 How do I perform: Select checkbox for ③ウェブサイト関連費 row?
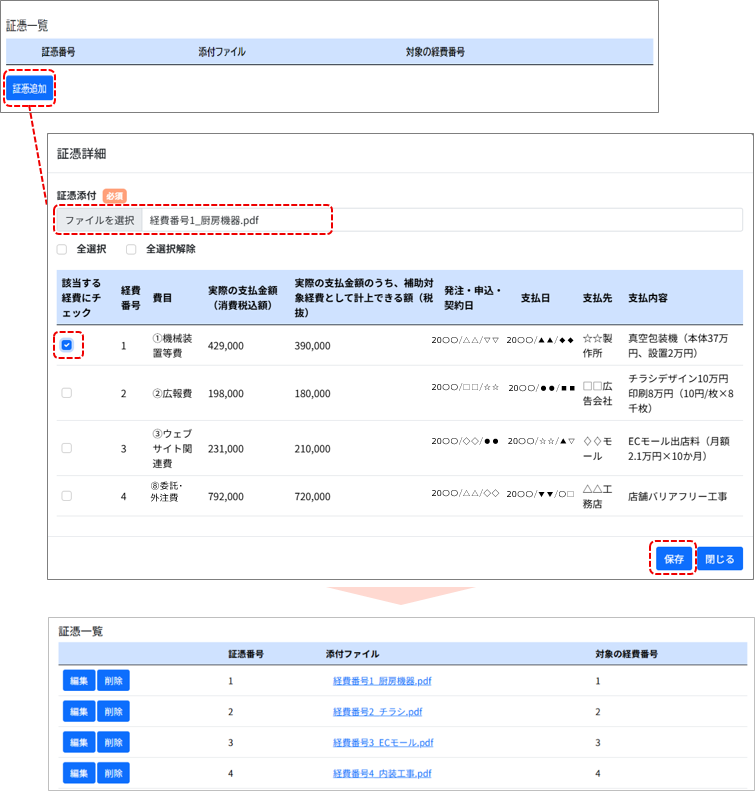point(66,448)
